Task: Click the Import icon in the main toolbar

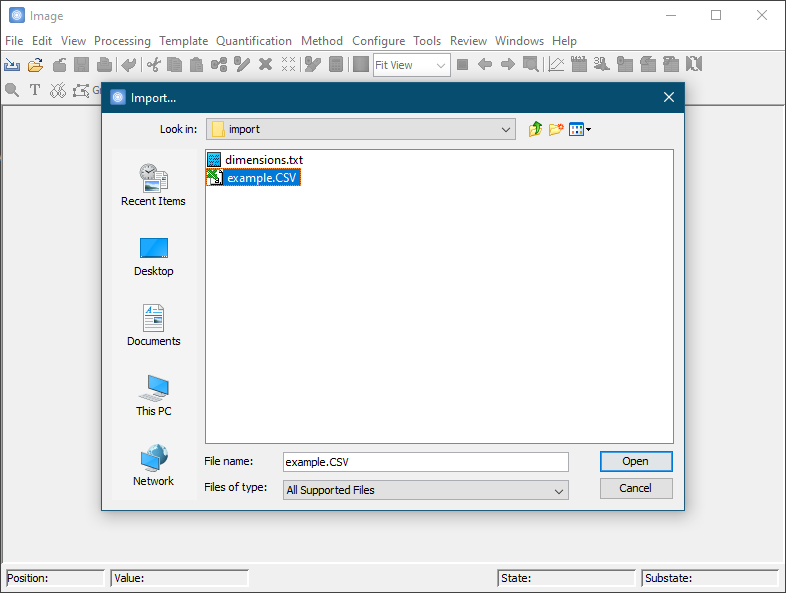Action: pos(12,65)
